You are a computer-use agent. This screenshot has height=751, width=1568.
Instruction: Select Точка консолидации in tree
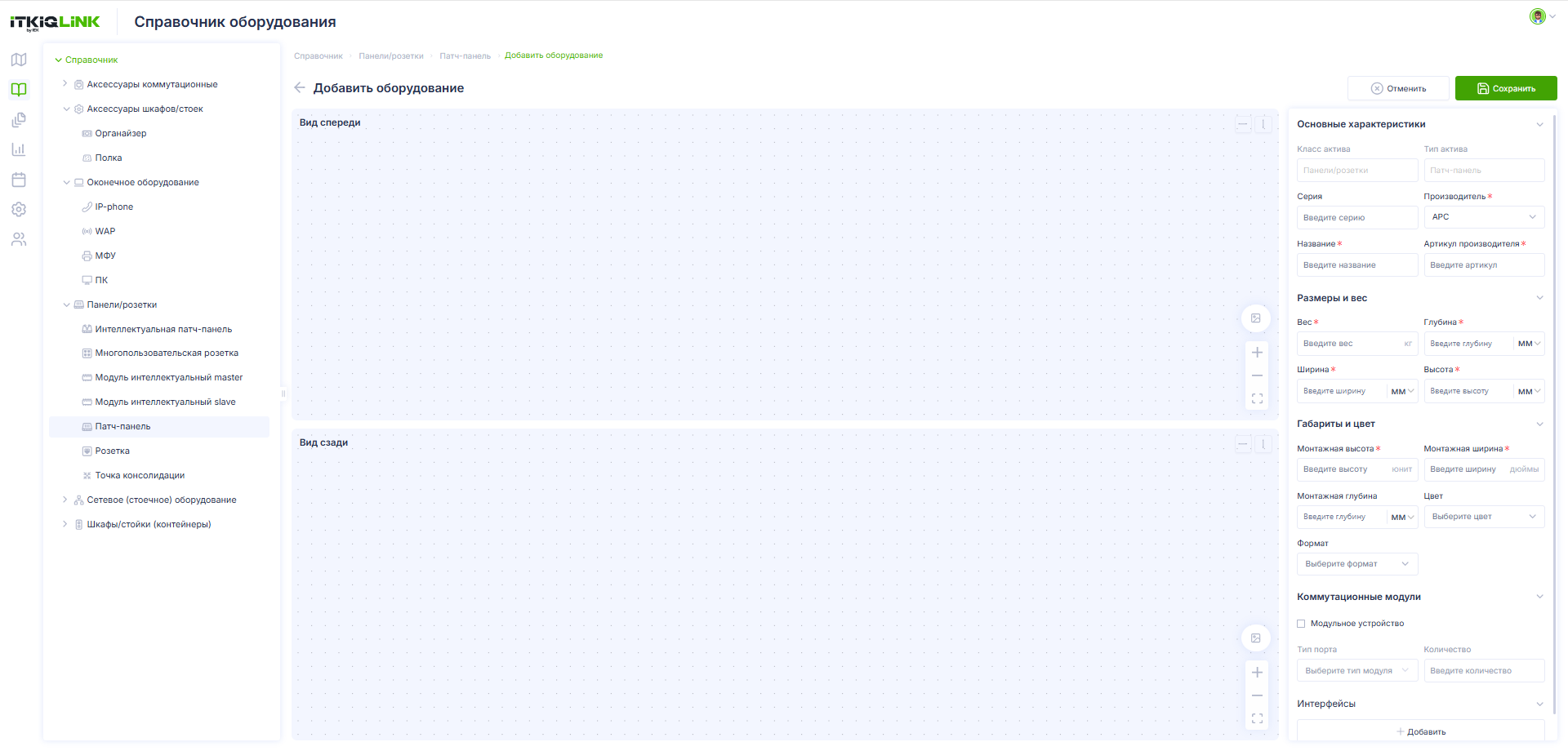point(140,475)
